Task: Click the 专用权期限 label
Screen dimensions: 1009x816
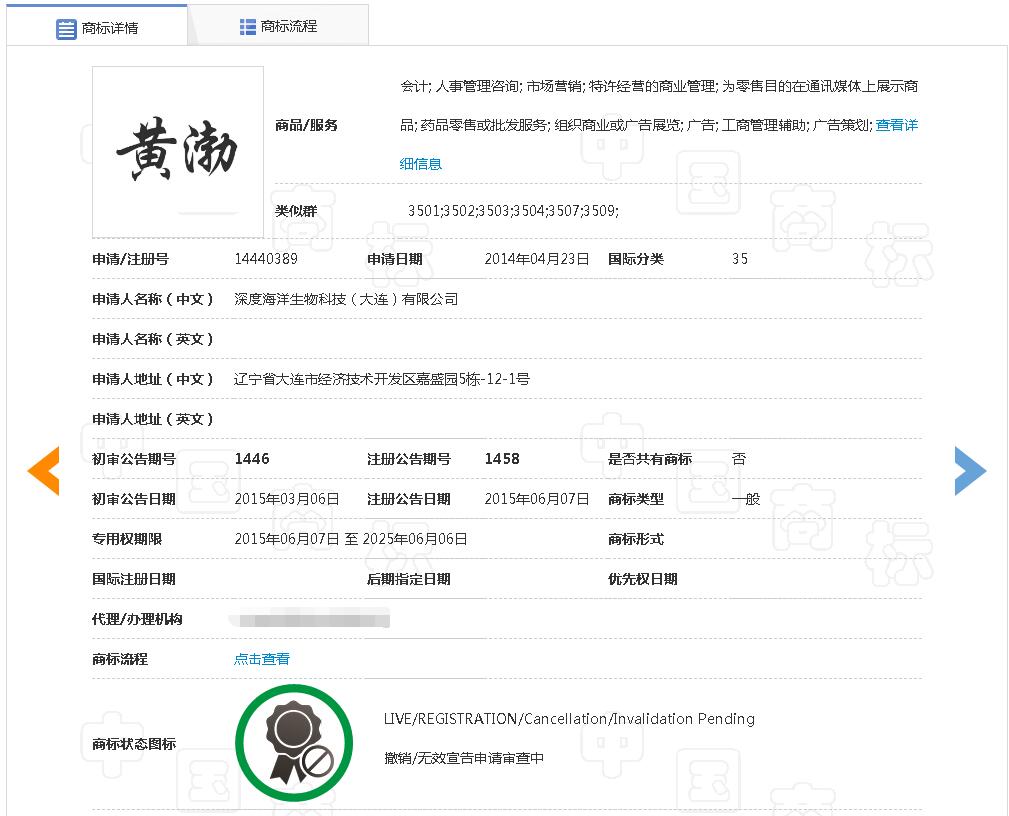Action: (127, 539)
